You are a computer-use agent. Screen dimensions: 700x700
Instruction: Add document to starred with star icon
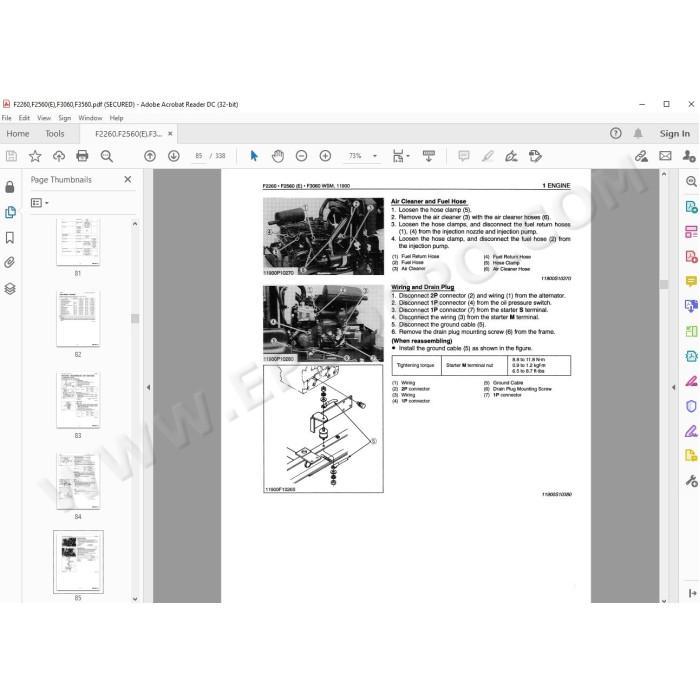point(35,156)
